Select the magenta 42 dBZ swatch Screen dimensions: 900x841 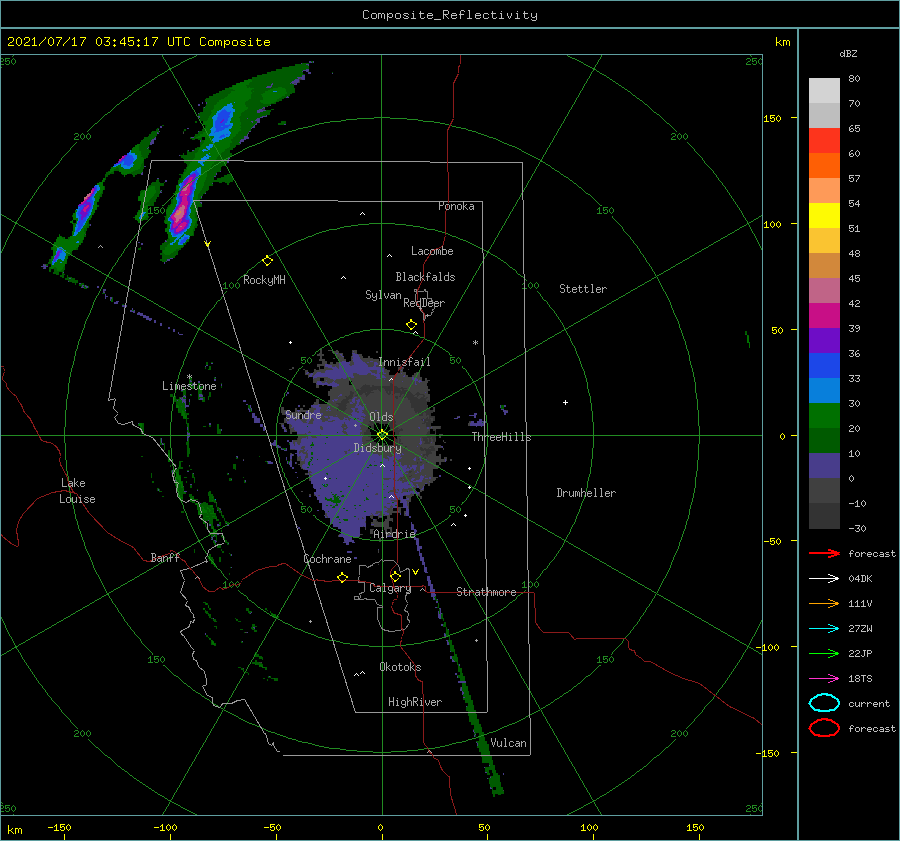click(x=824, y=315)
